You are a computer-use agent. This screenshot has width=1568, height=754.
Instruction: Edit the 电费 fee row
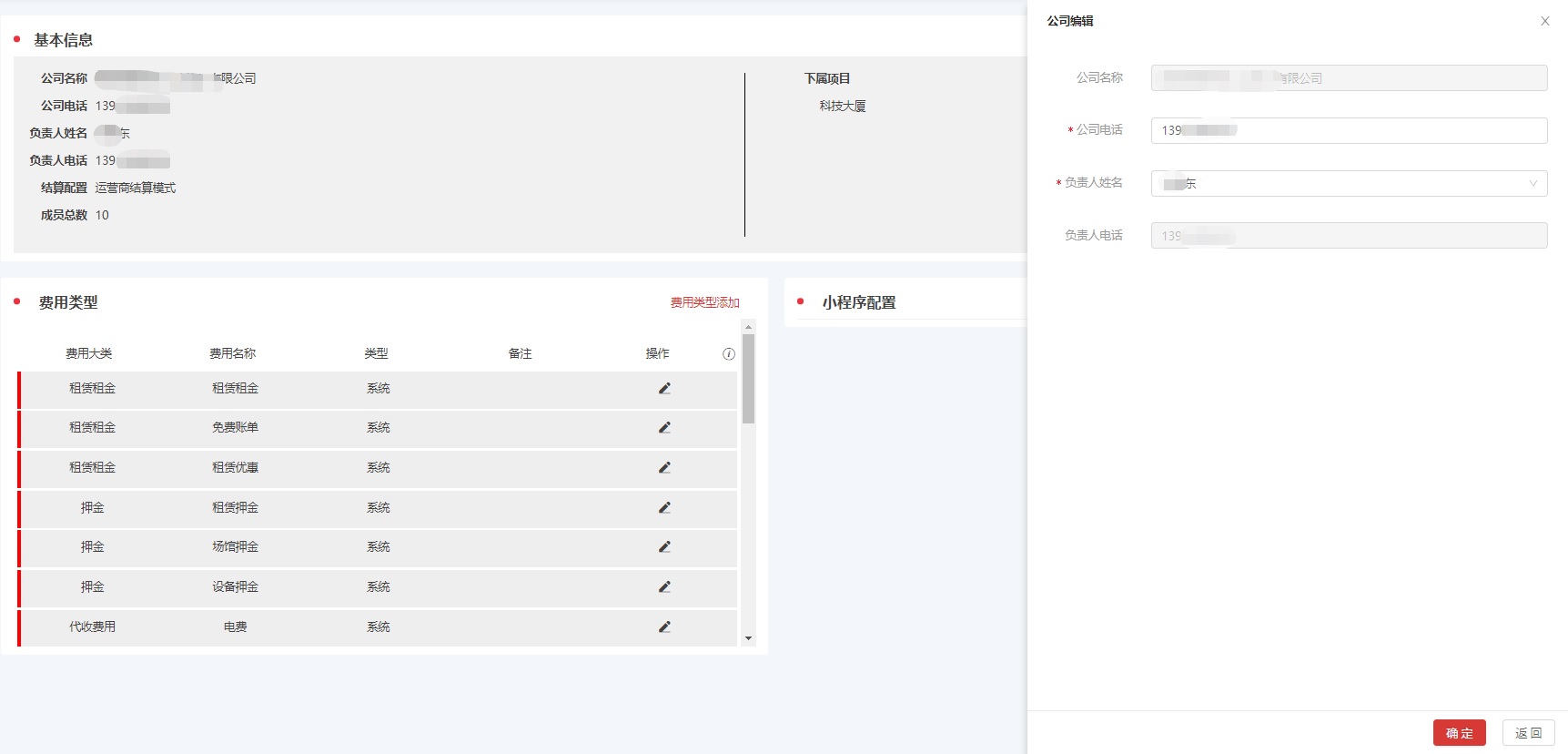tap(664, 627)
